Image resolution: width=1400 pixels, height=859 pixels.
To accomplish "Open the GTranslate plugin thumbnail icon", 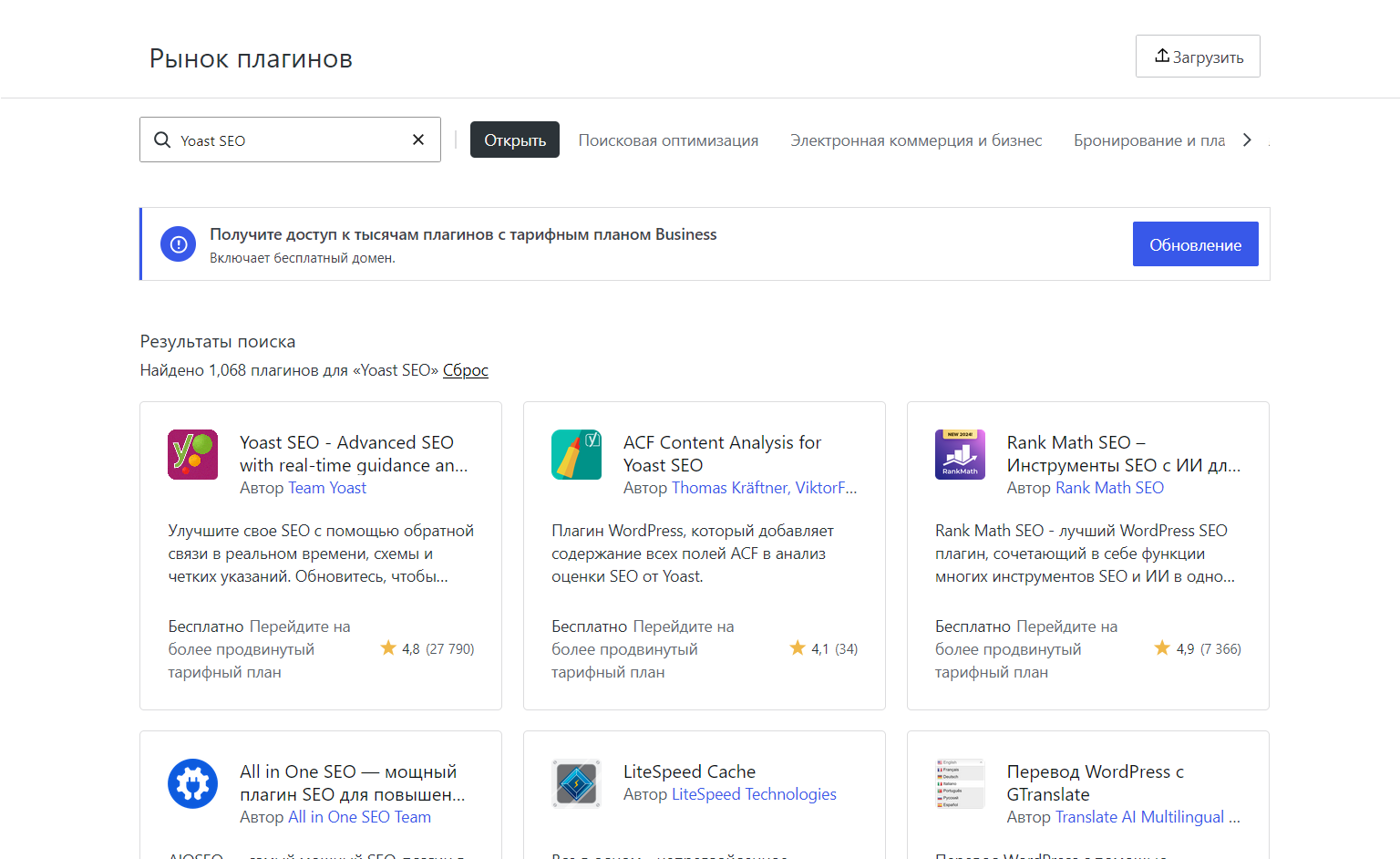I will (960, 783).
